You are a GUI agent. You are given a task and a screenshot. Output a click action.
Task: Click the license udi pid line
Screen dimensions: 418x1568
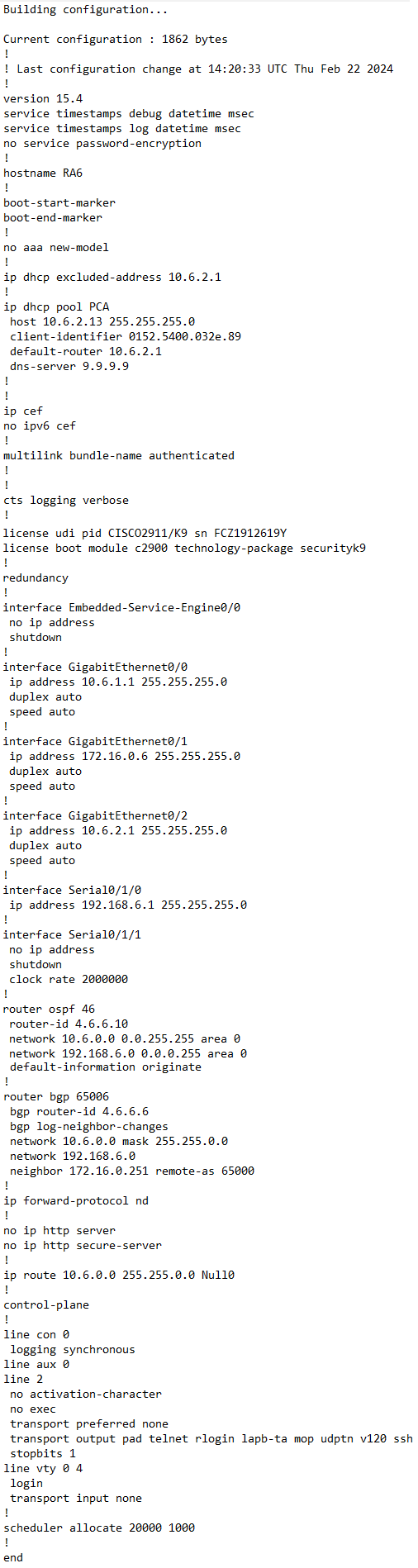[145, 533]
